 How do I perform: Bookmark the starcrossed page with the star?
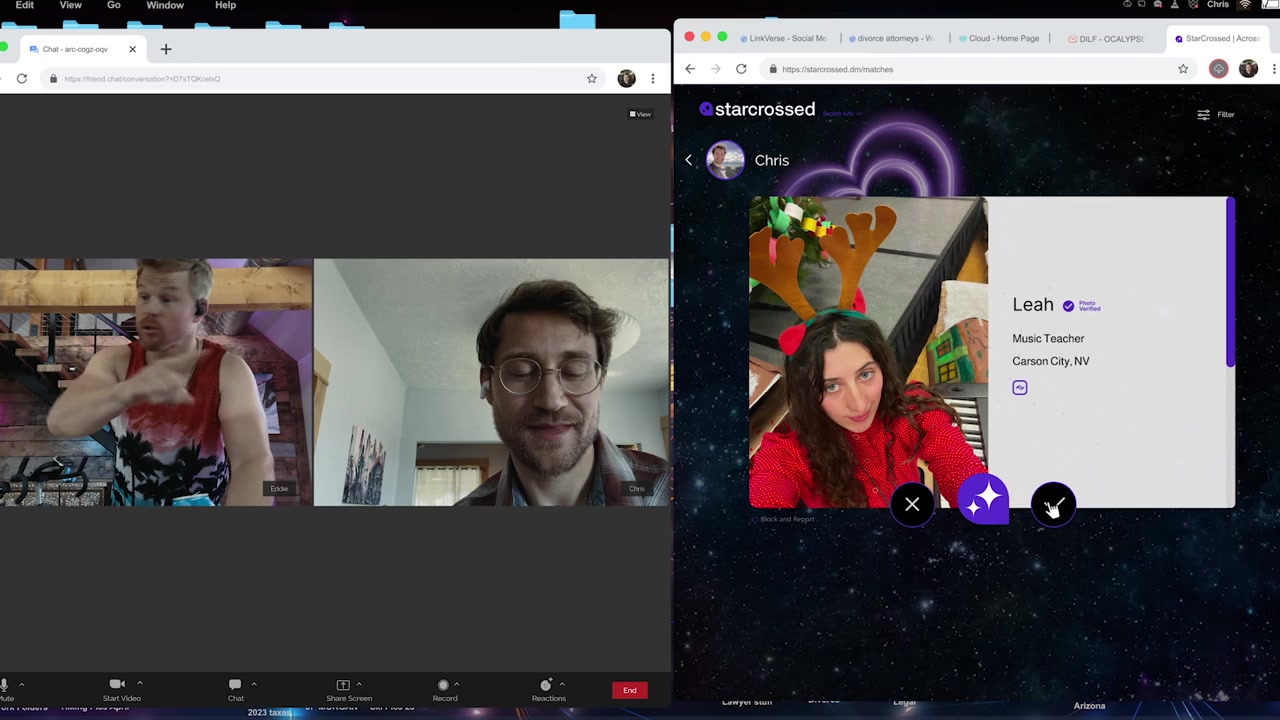1183,69
